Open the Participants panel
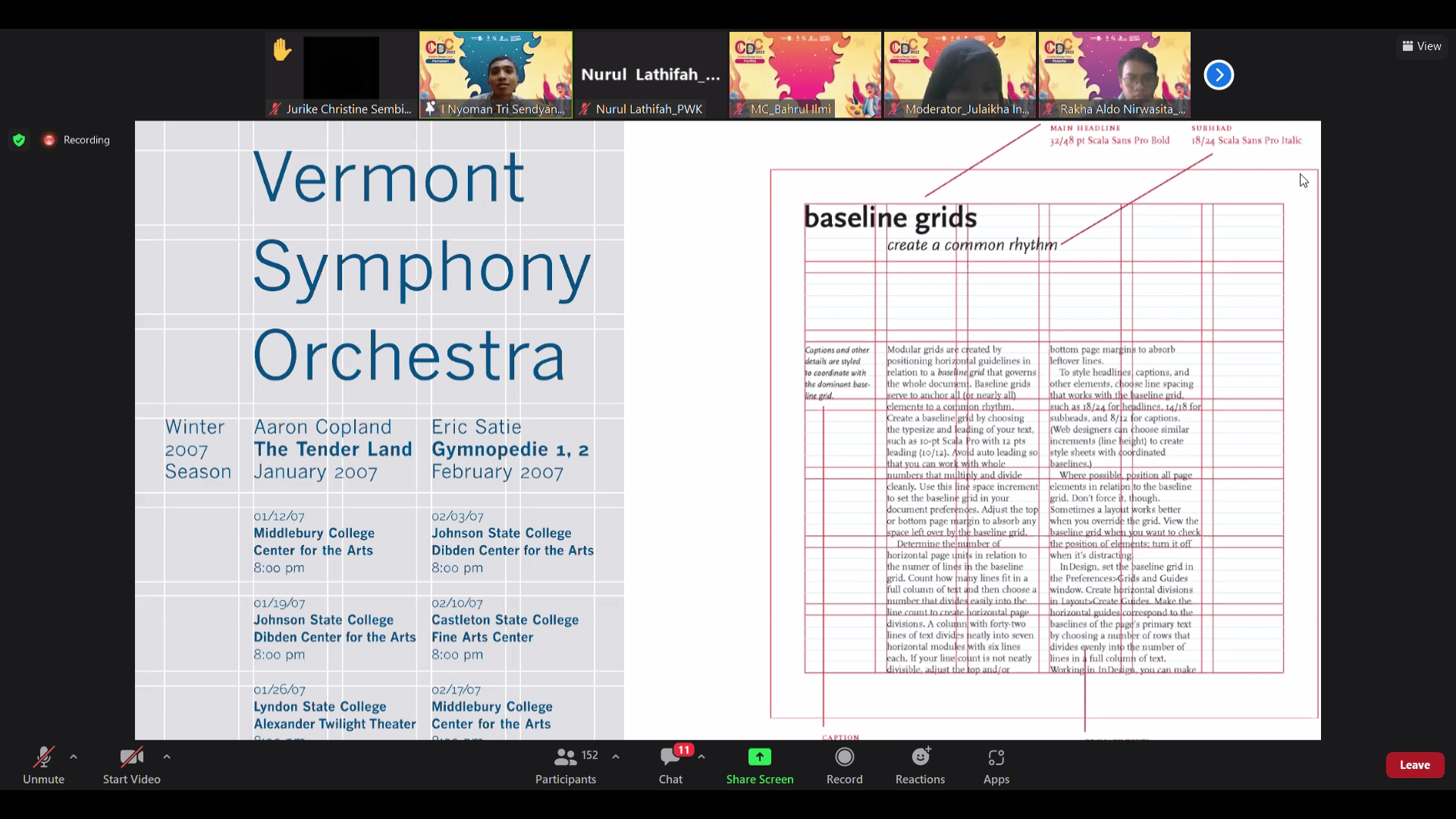1456x819 pixels. click(566, 764)
